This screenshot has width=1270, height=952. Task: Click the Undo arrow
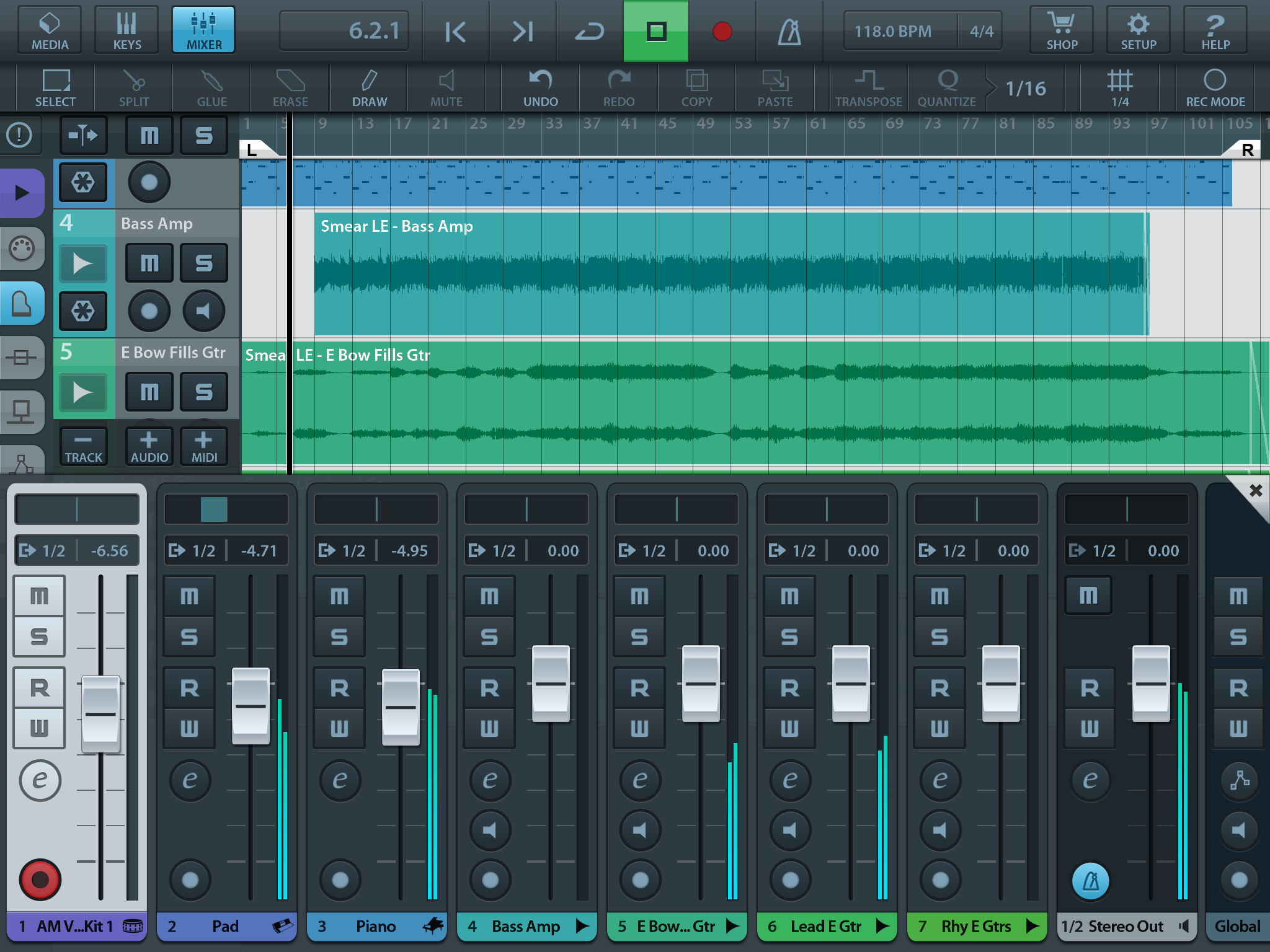click(x=540, y=88)
